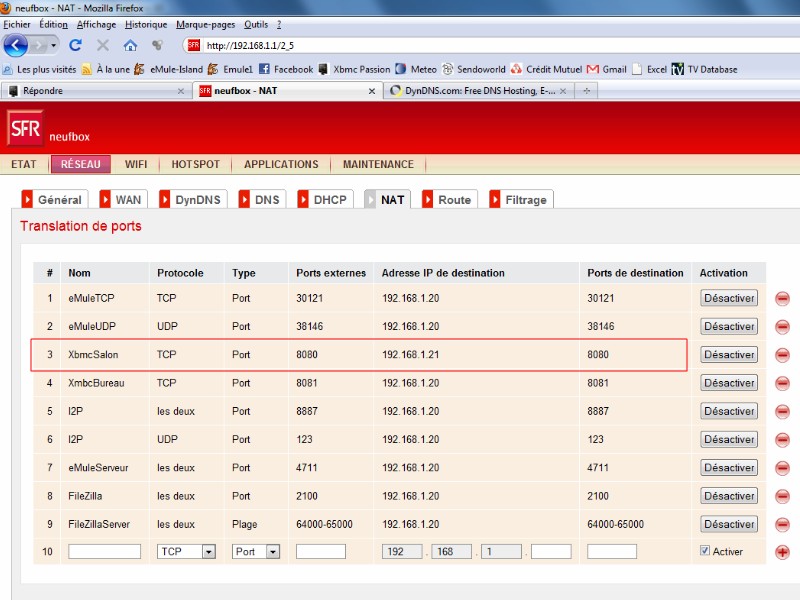This screenshot has width=800, height=600.
Task: Open the Gmail bookmark
Action: (607, 69)
